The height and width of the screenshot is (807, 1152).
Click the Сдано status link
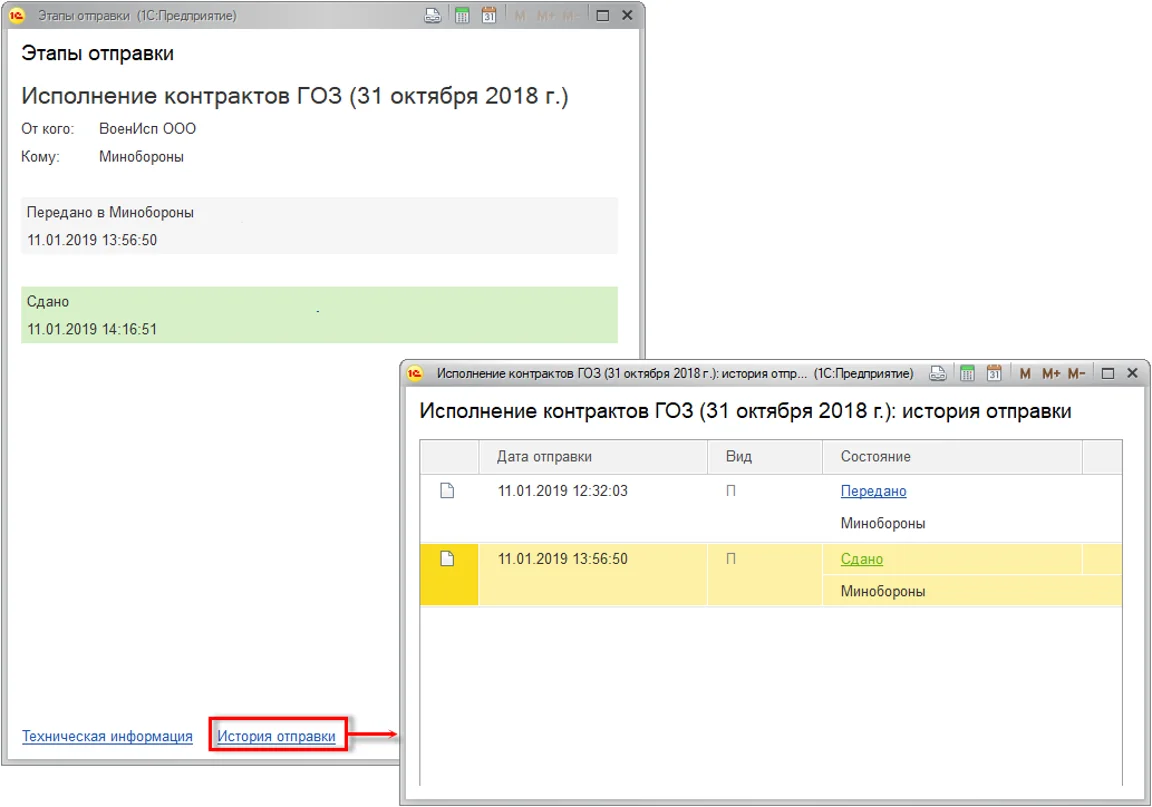(862, 559)
